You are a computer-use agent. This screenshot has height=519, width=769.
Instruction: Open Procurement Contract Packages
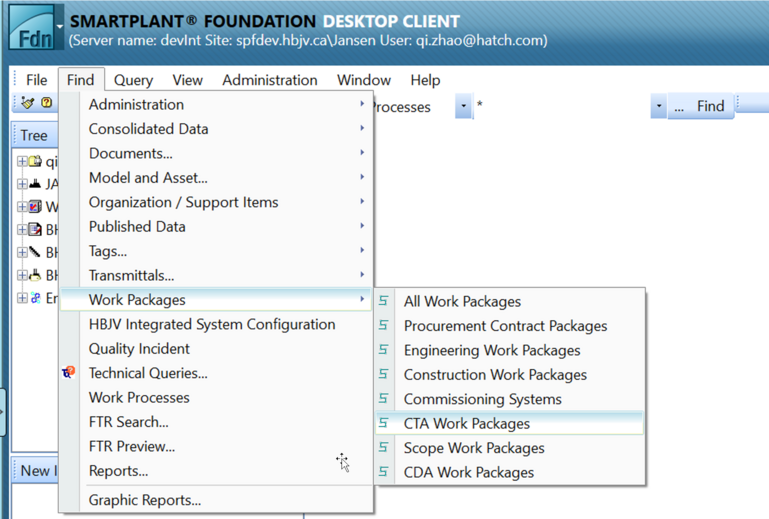(x=510, y=326)
